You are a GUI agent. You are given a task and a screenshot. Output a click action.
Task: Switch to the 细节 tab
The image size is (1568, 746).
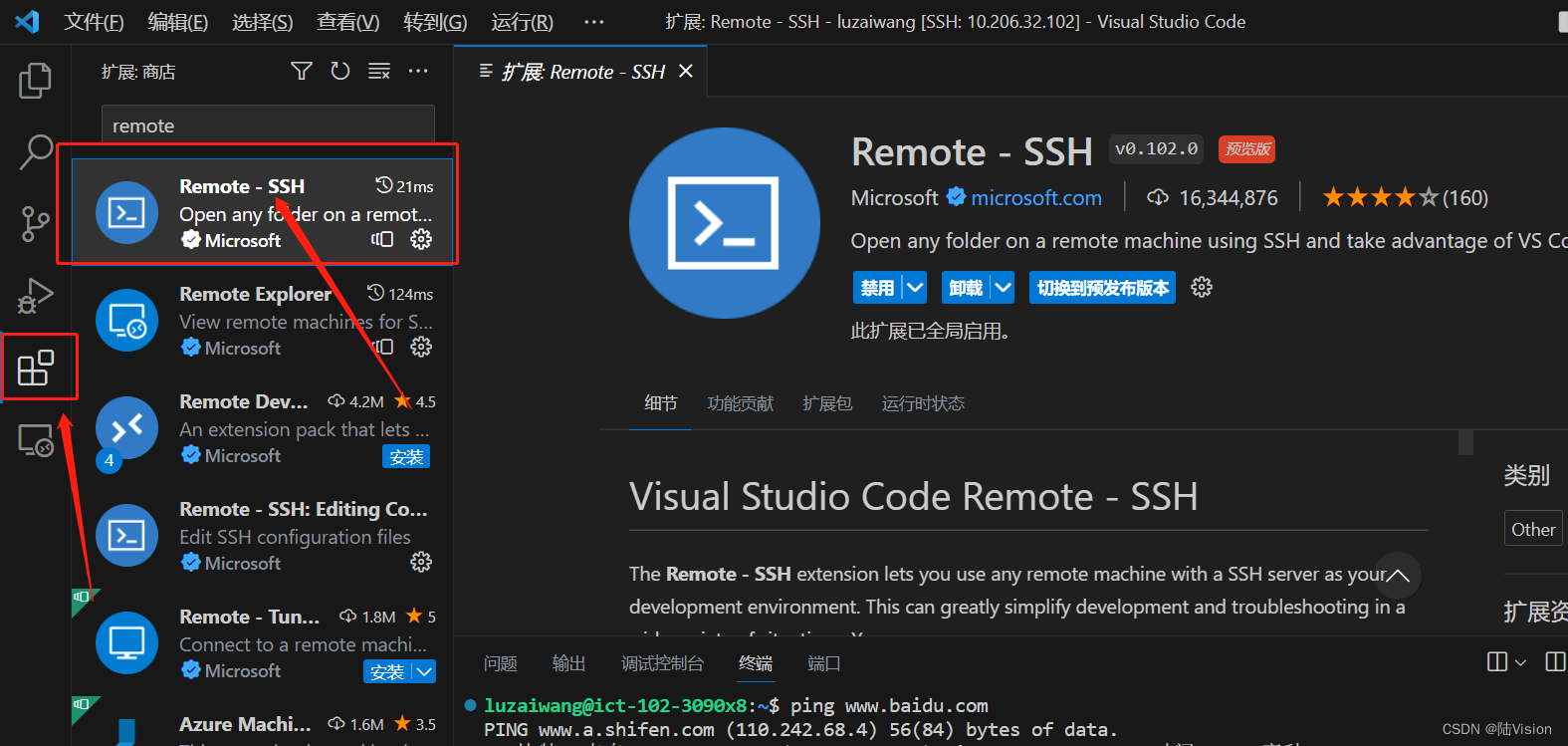coord(661,403)
